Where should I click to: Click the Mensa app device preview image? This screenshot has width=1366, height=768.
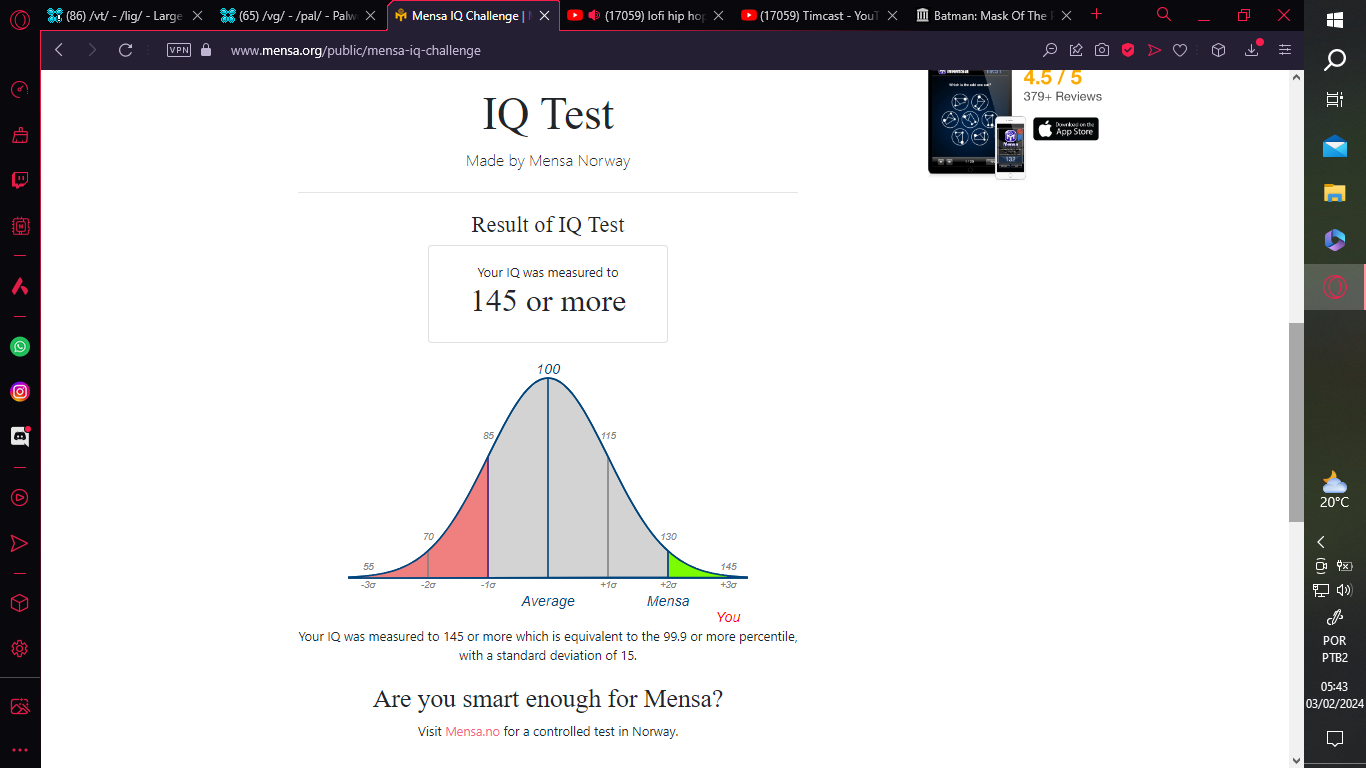click(976, 124)
